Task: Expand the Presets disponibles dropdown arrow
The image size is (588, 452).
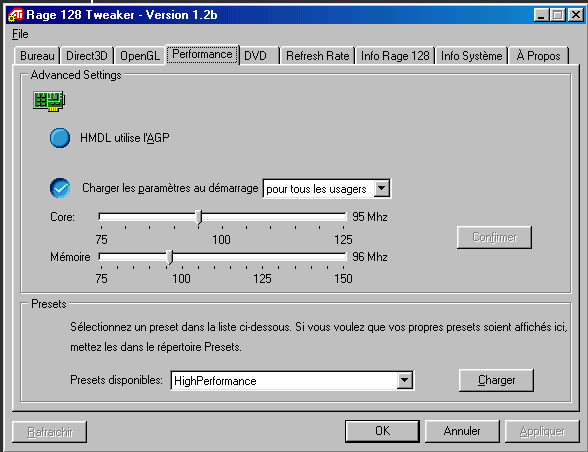Action: (404, 380)
